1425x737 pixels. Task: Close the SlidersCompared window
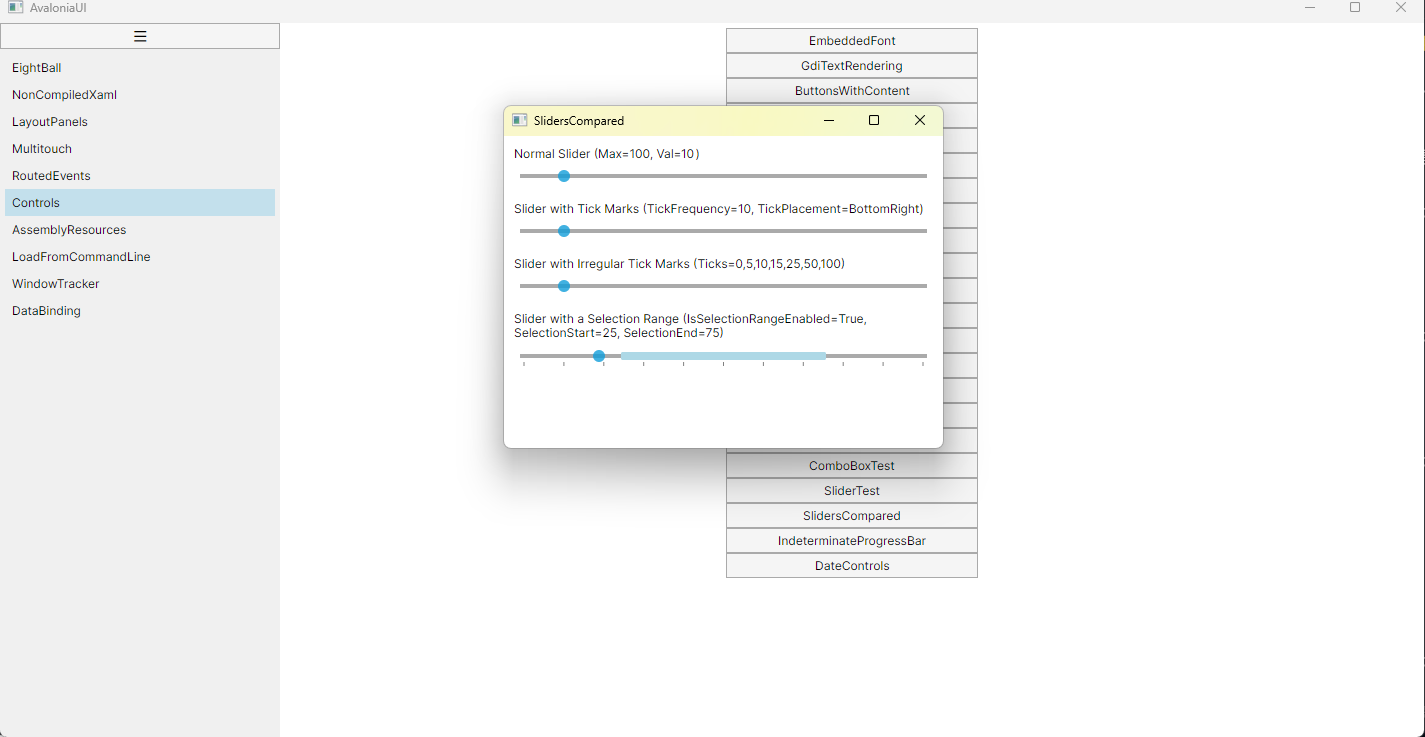920,120
